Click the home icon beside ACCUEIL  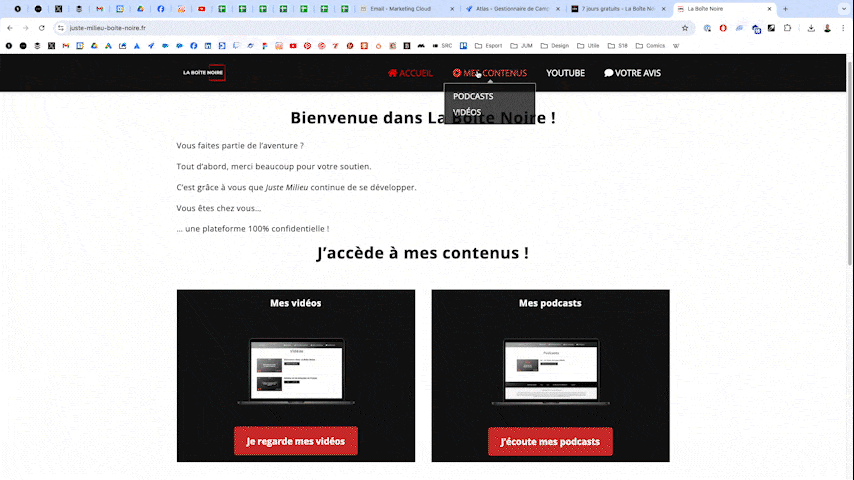click(393, 73)
